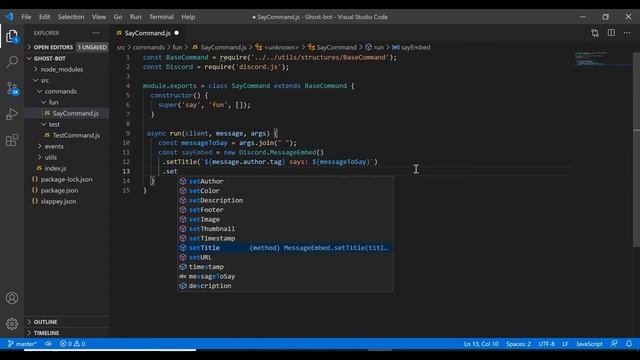Open the Go menu
Viewport: 640px width, 360px height.
118,17
